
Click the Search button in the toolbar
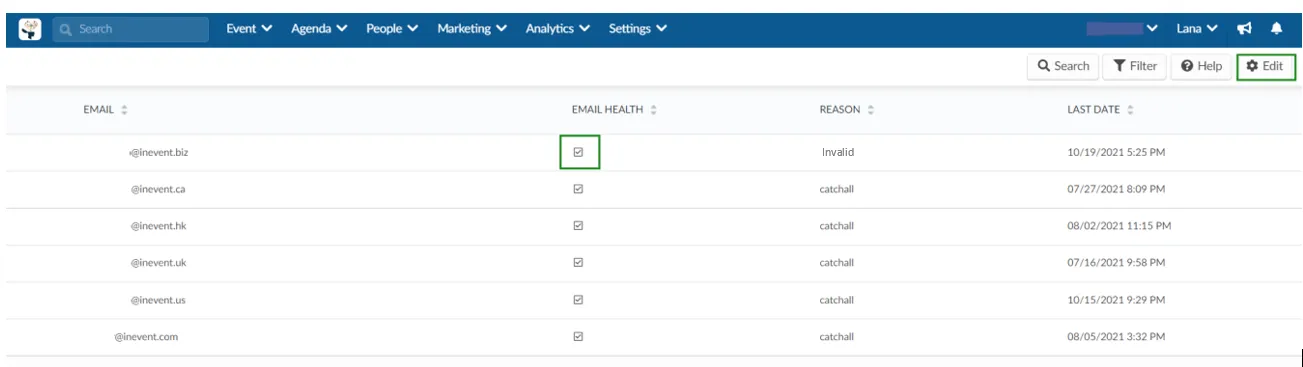pos(1063,66)
